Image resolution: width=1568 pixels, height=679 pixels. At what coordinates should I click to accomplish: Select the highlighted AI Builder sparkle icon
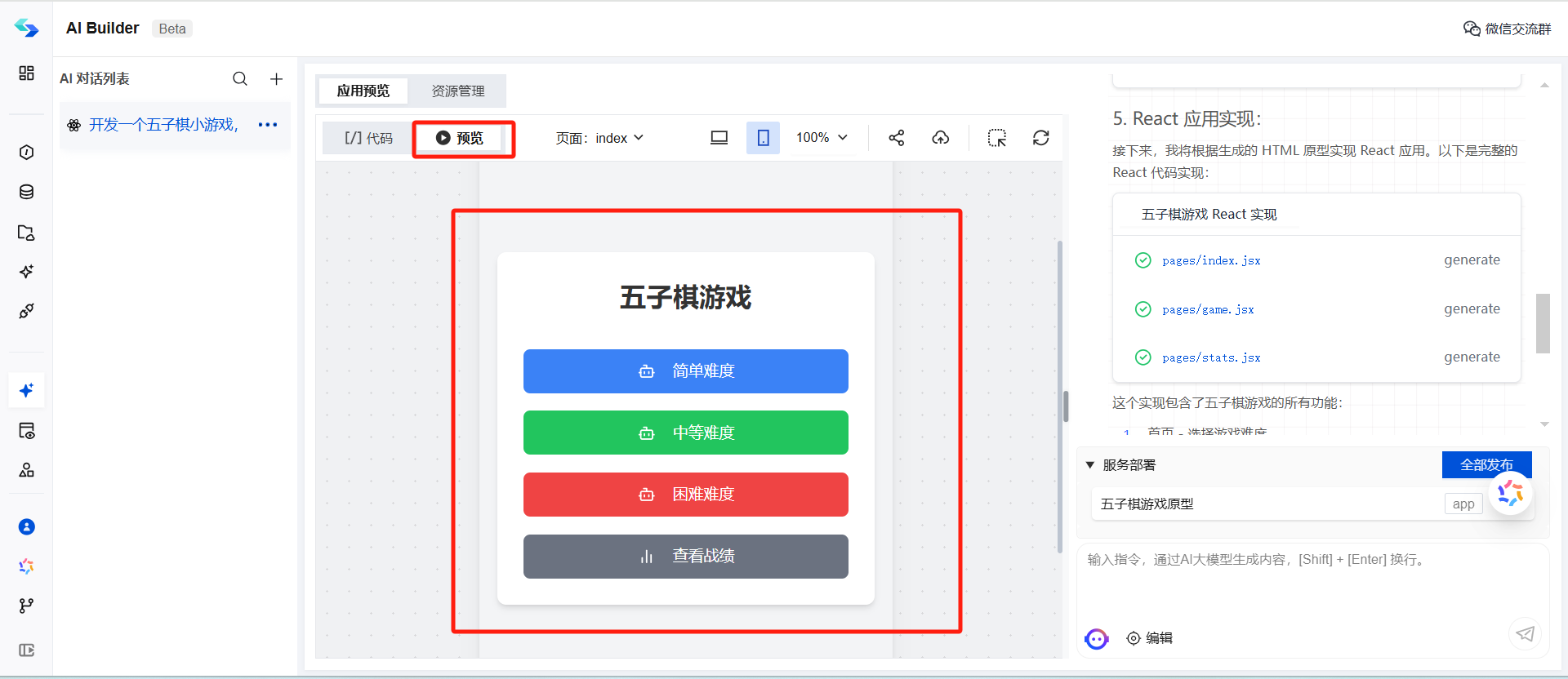click(x=26, y=390)
